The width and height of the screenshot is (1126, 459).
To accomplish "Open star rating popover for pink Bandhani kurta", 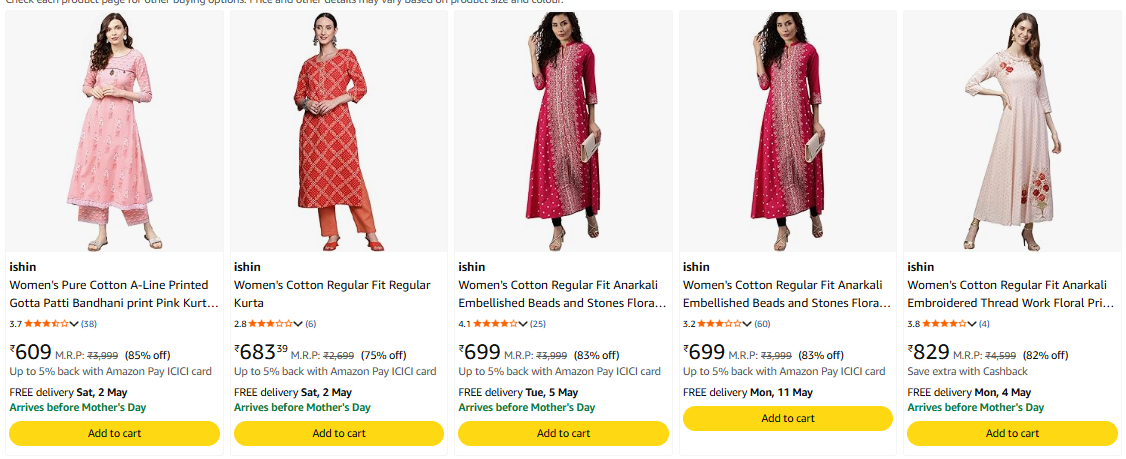I will [x=47, y=324].
